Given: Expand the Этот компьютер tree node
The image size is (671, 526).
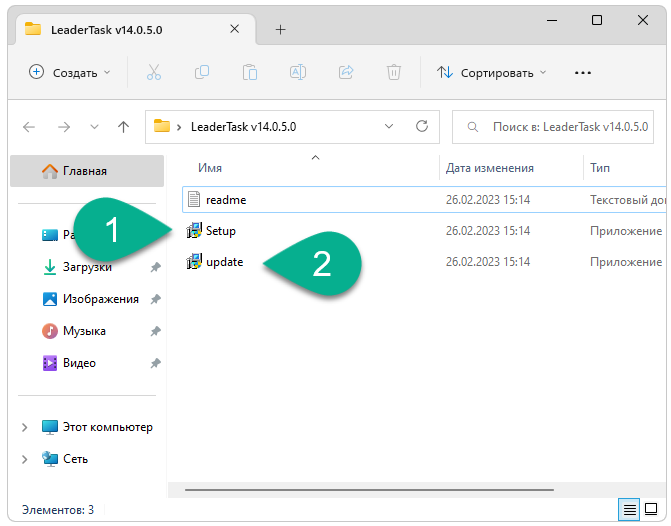Looking at the screenshot, I should click(25, 427).
